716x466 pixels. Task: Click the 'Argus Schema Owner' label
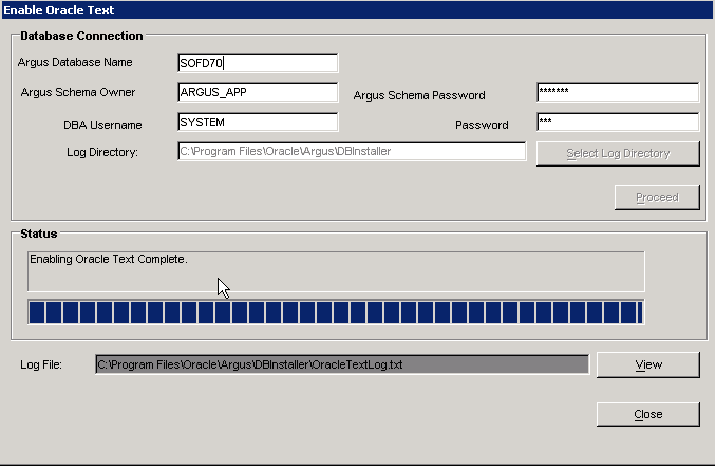point(78,92)
